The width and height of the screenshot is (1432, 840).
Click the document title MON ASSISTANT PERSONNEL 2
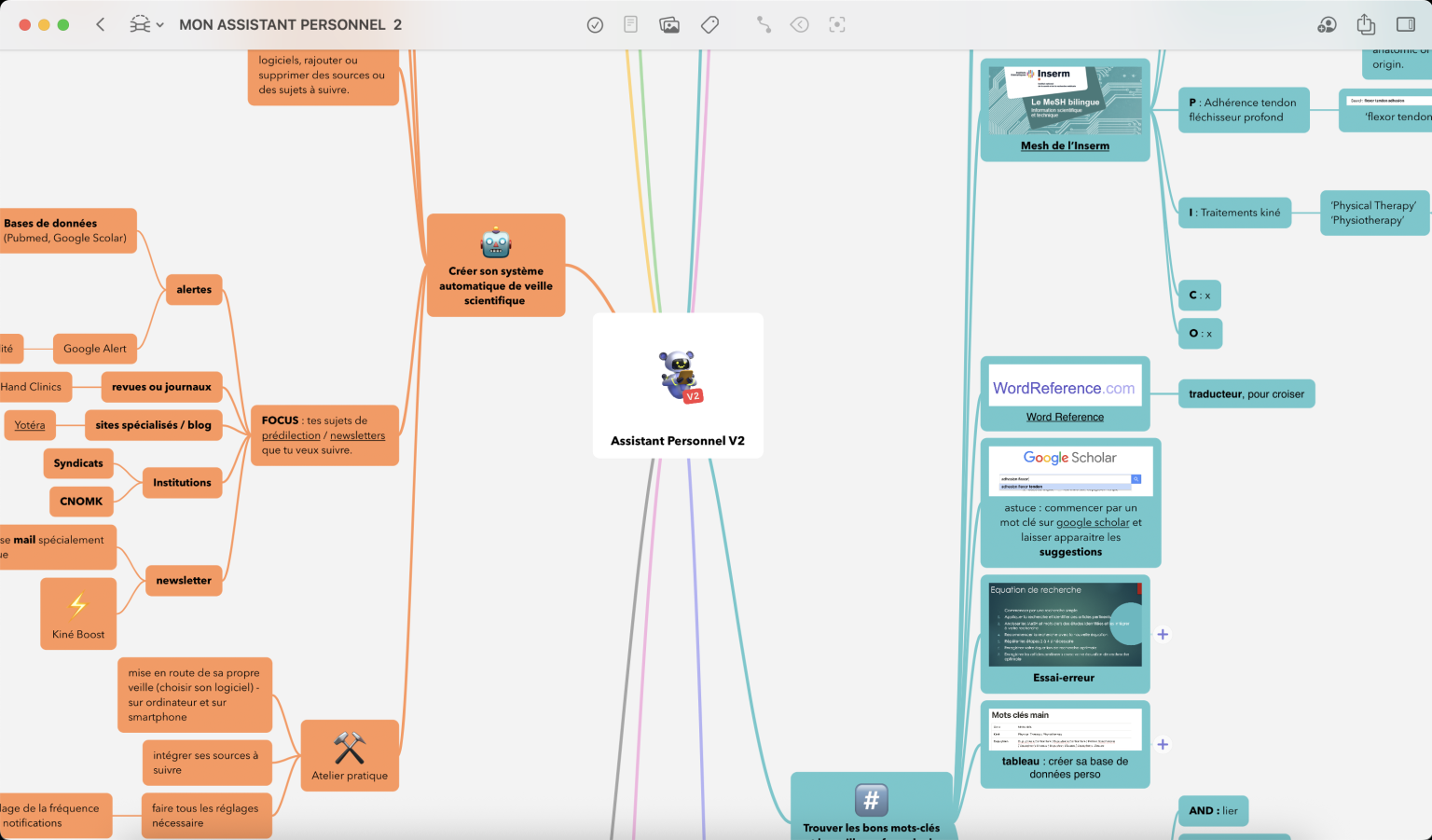(290, 25)
